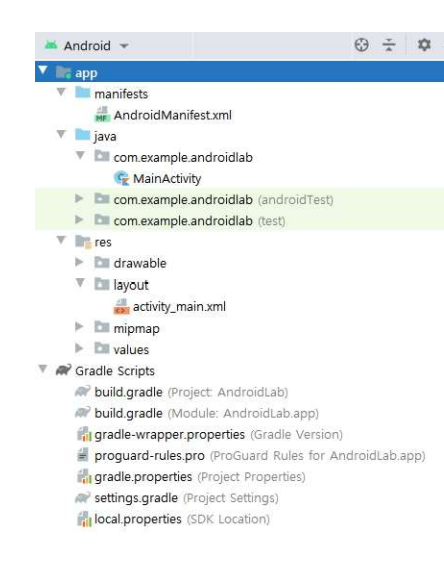Click the java folder icon
Screen dimensions: 444x566
click(x=83, y=135)
